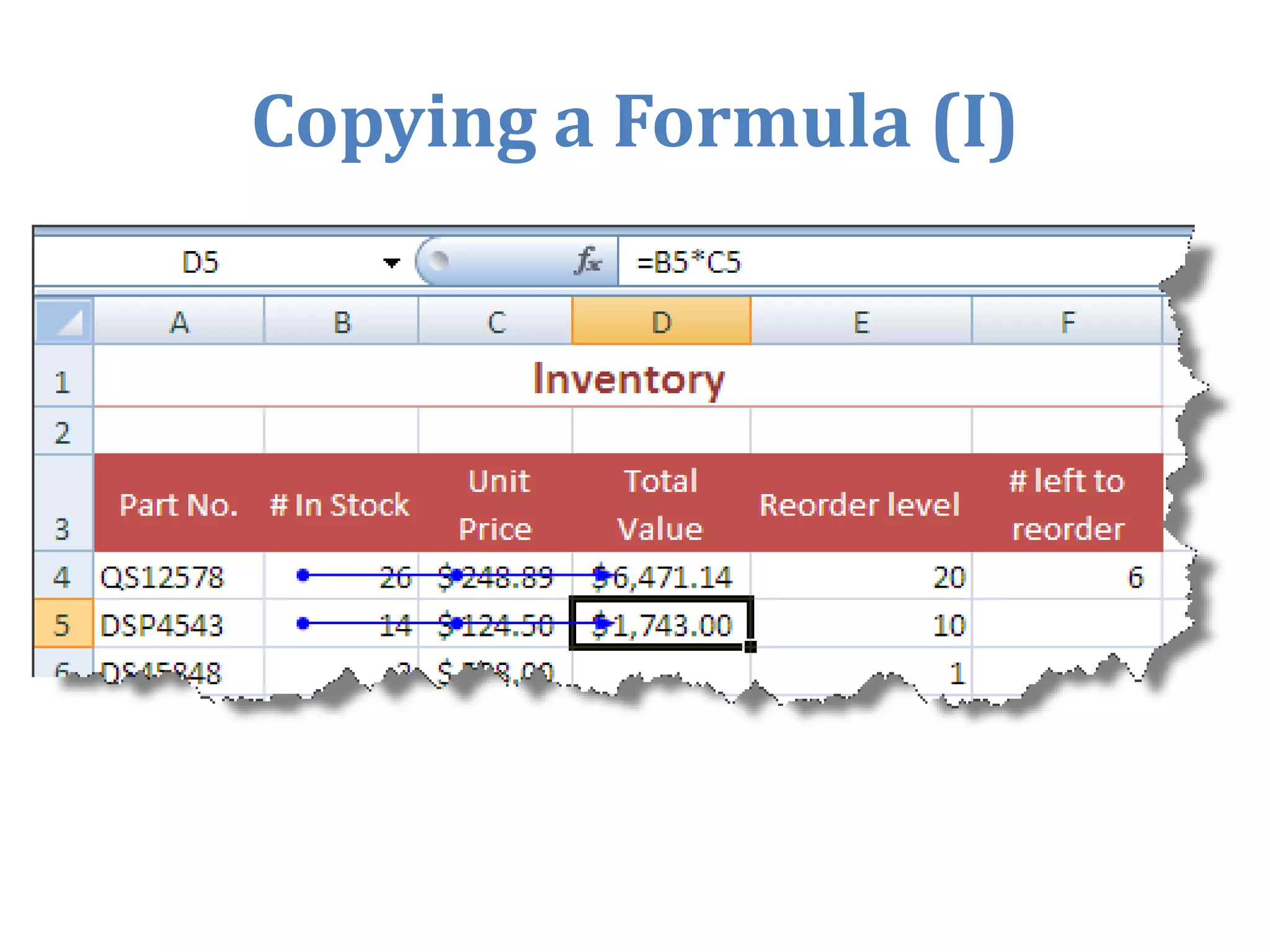Click the # In Stock header cell
Viewport: 1270px width, 952px height.
pyautogui.click(x=342, y=503)
